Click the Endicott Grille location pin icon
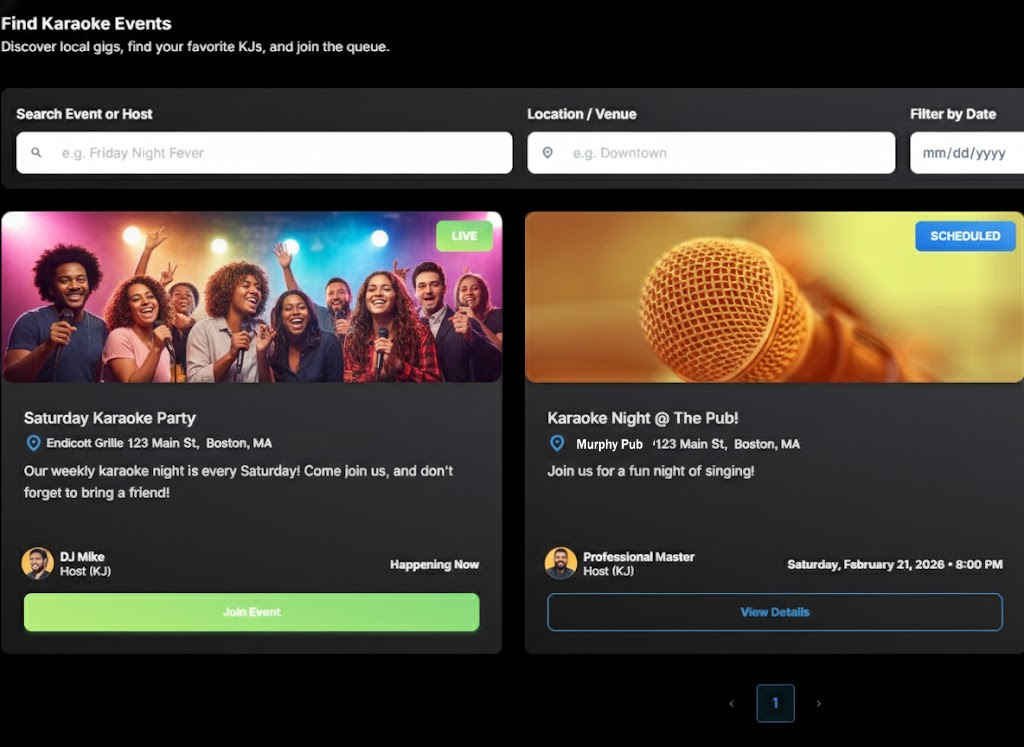This screenshot has width=1024, height=747. [33, 443]
